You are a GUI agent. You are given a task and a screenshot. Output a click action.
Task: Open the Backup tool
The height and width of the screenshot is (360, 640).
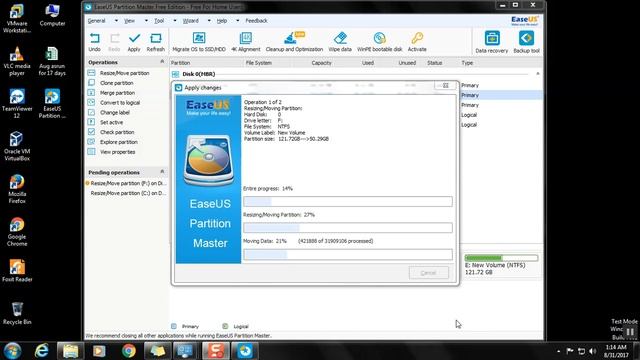[x=527, y=42]
